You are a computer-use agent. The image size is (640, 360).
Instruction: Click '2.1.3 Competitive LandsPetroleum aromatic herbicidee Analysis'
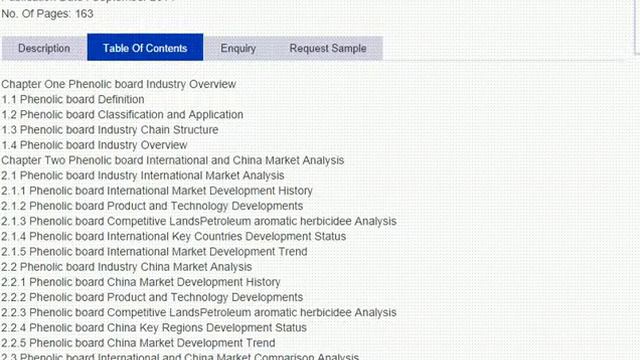point(199,221)
